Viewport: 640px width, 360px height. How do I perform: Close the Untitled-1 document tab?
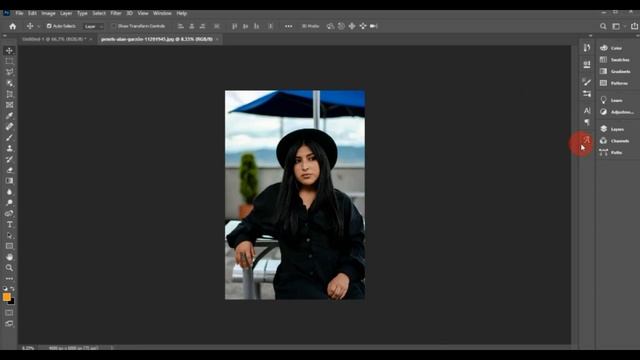point(91,39)
